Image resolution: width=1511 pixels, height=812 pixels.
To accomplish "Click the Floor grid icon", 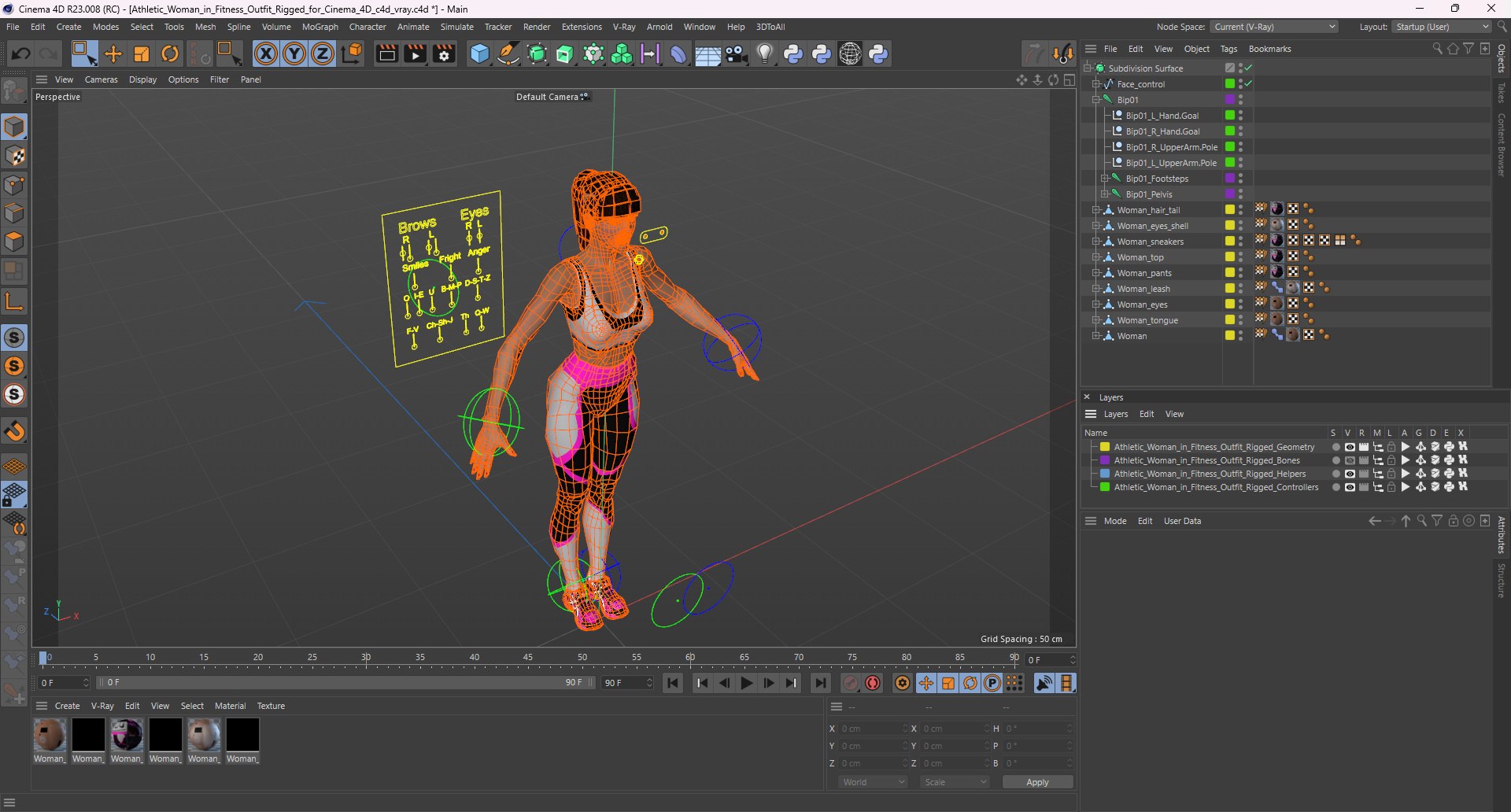I will pyautogui.click(x=707, y=54).
